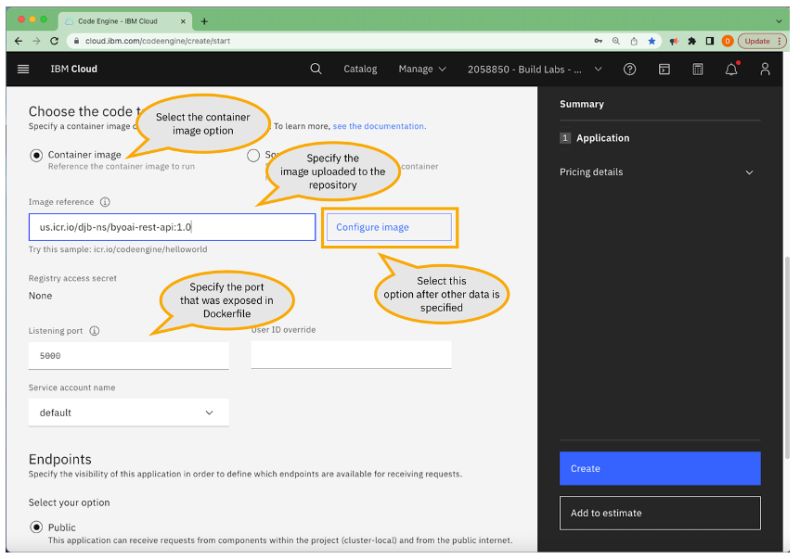This screenshot has height=559, width=800.
Task: Click the Listening port input field
Action: (129, 355)
